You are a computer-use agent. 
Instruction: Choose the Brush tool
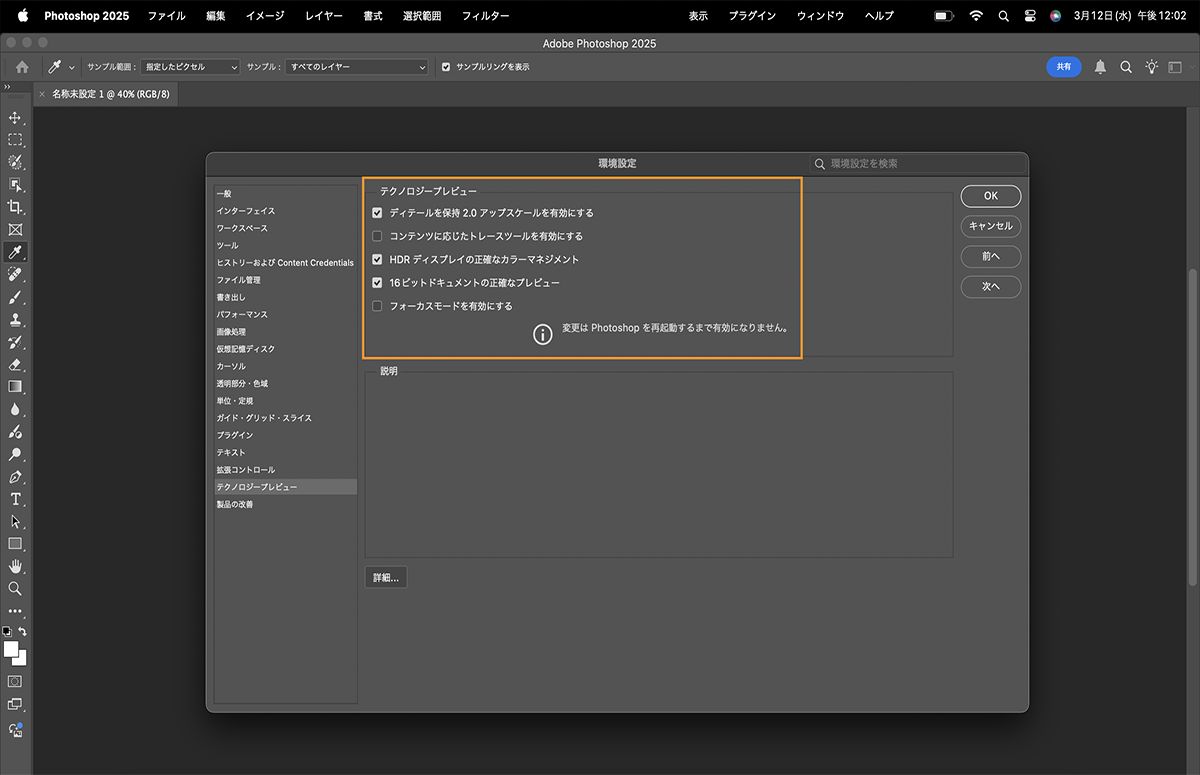point(15,297)
